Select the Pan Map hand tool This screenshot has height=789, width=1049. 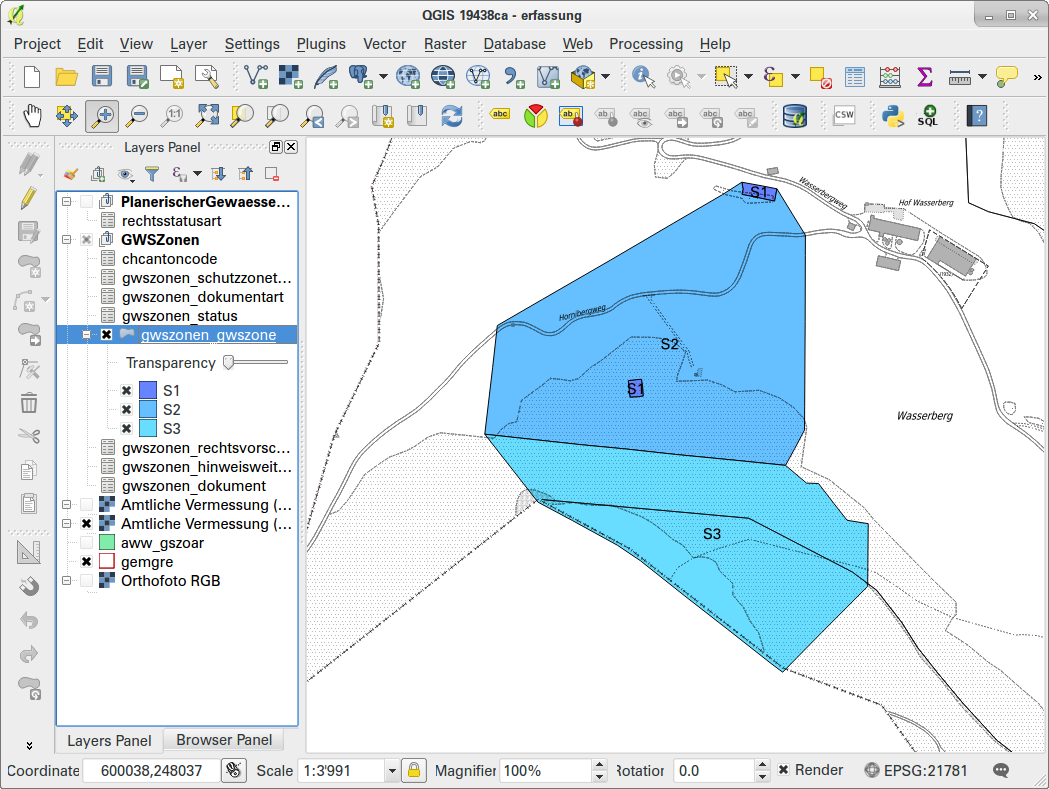[31, 115]
